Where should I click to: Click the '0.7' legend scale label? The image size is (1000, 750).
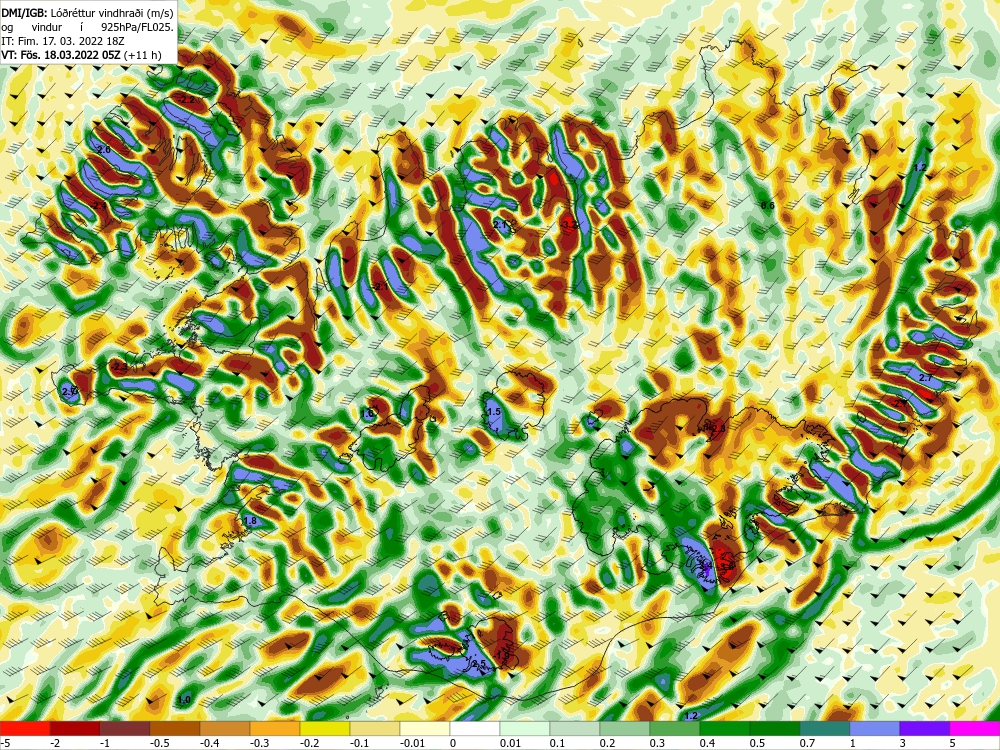click(x=807, y=743)
